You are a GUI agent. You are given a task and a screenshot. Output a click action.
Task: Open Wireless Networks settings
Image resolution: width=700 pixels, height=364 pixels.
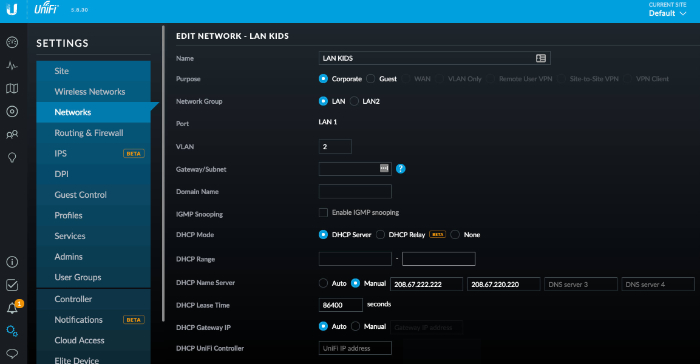coord(93,92)
